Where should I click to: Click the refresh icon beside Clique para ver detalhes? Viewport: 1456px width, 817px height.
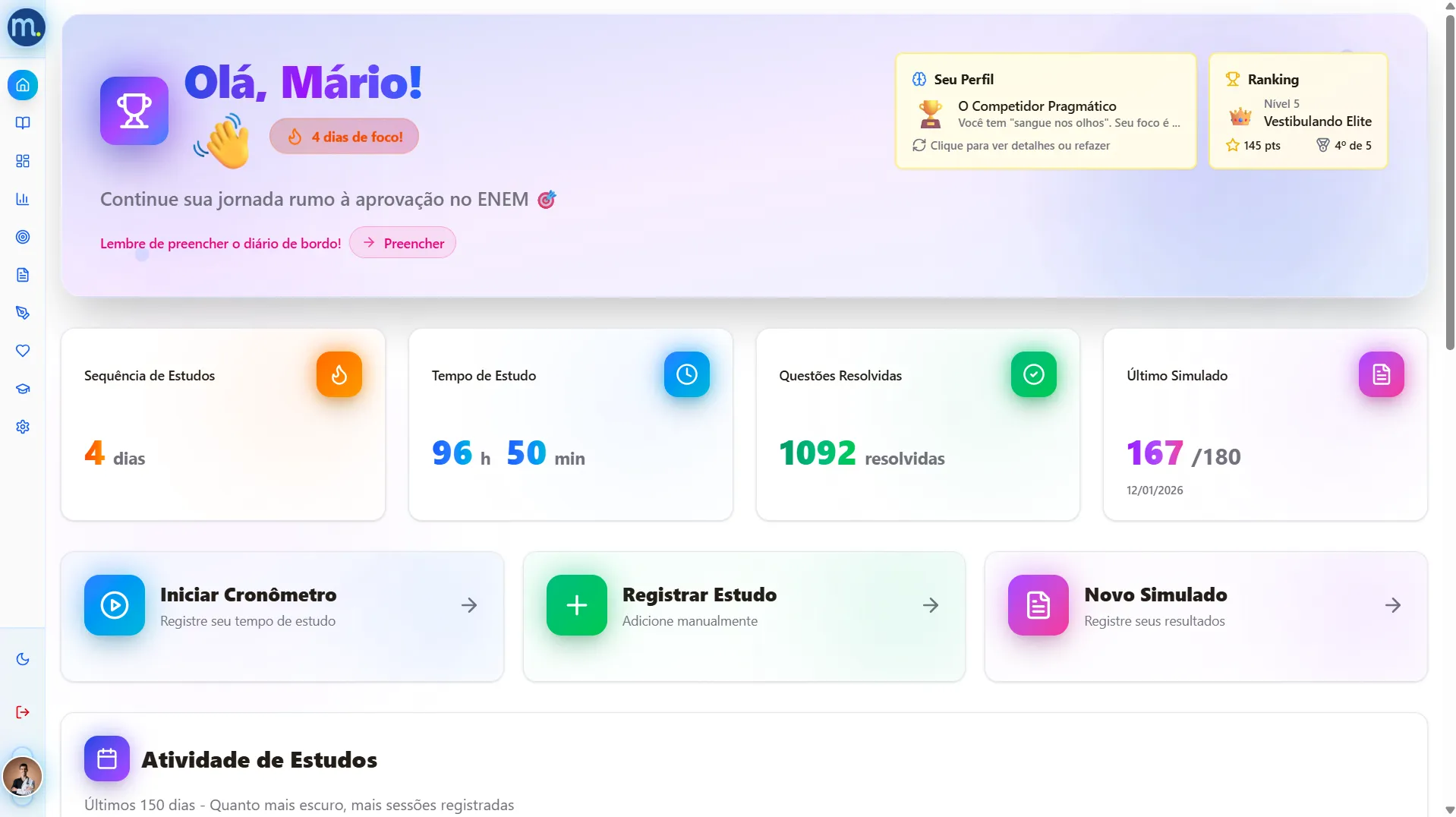[919, 145]
